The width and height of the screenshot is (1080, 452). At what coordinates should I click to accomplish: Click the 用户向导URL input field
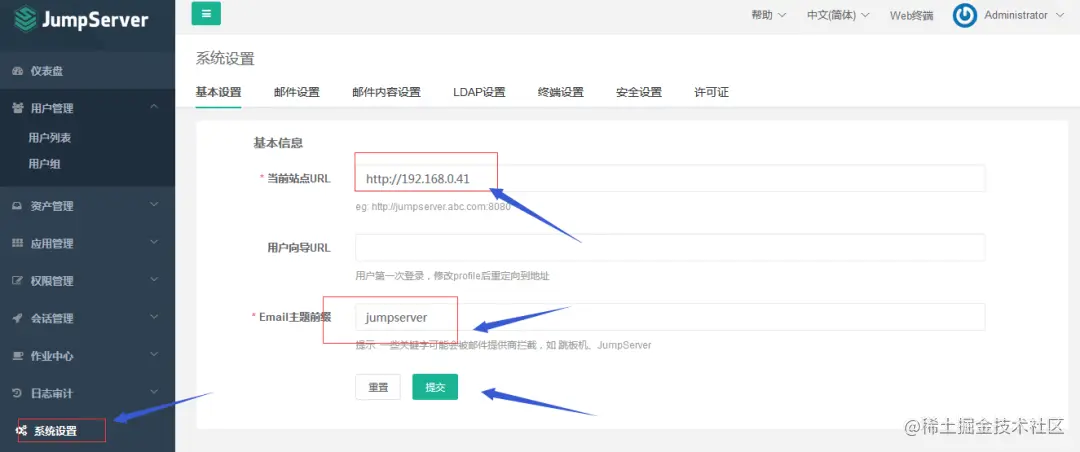(670, 247)
